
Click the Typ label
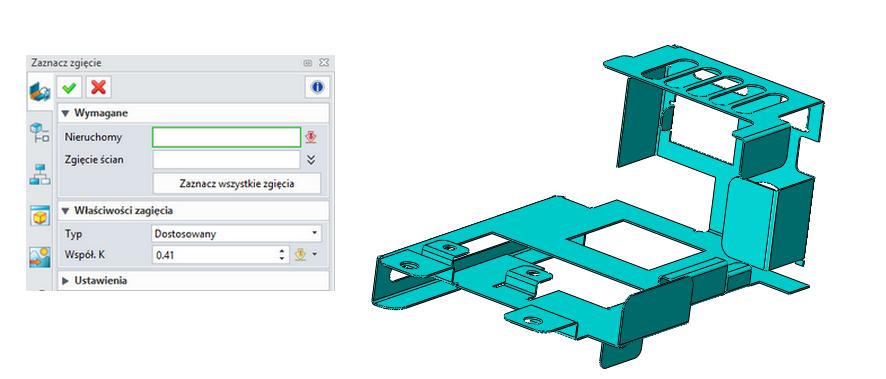pyautogui.click(x=73, y=234)
